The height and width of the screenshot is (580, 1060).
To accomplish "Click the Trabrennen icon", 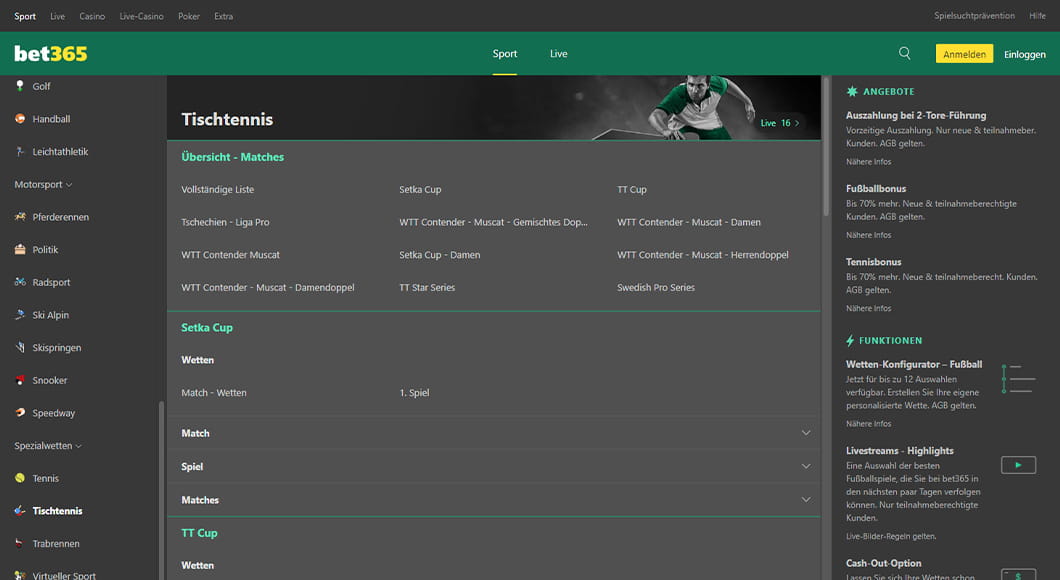I will pyautogui.click(x=20, y=543).
